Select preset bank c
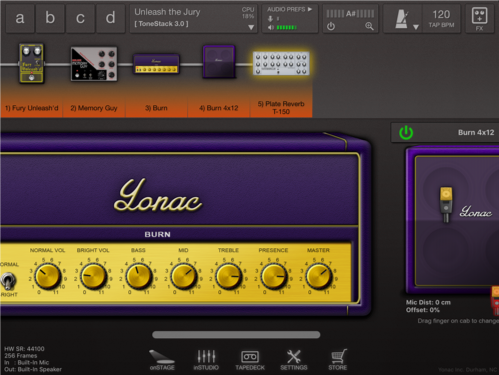The image size is (499, 375). (80, 18)
